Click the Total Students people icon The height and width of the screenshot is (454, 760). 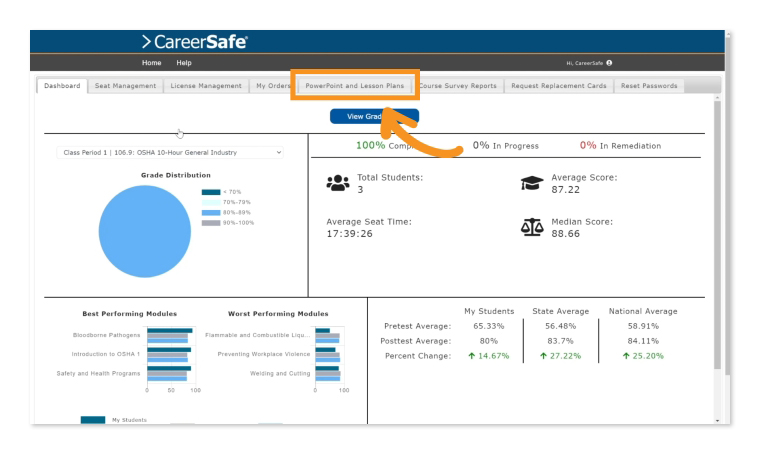click(x=338, y=183)
